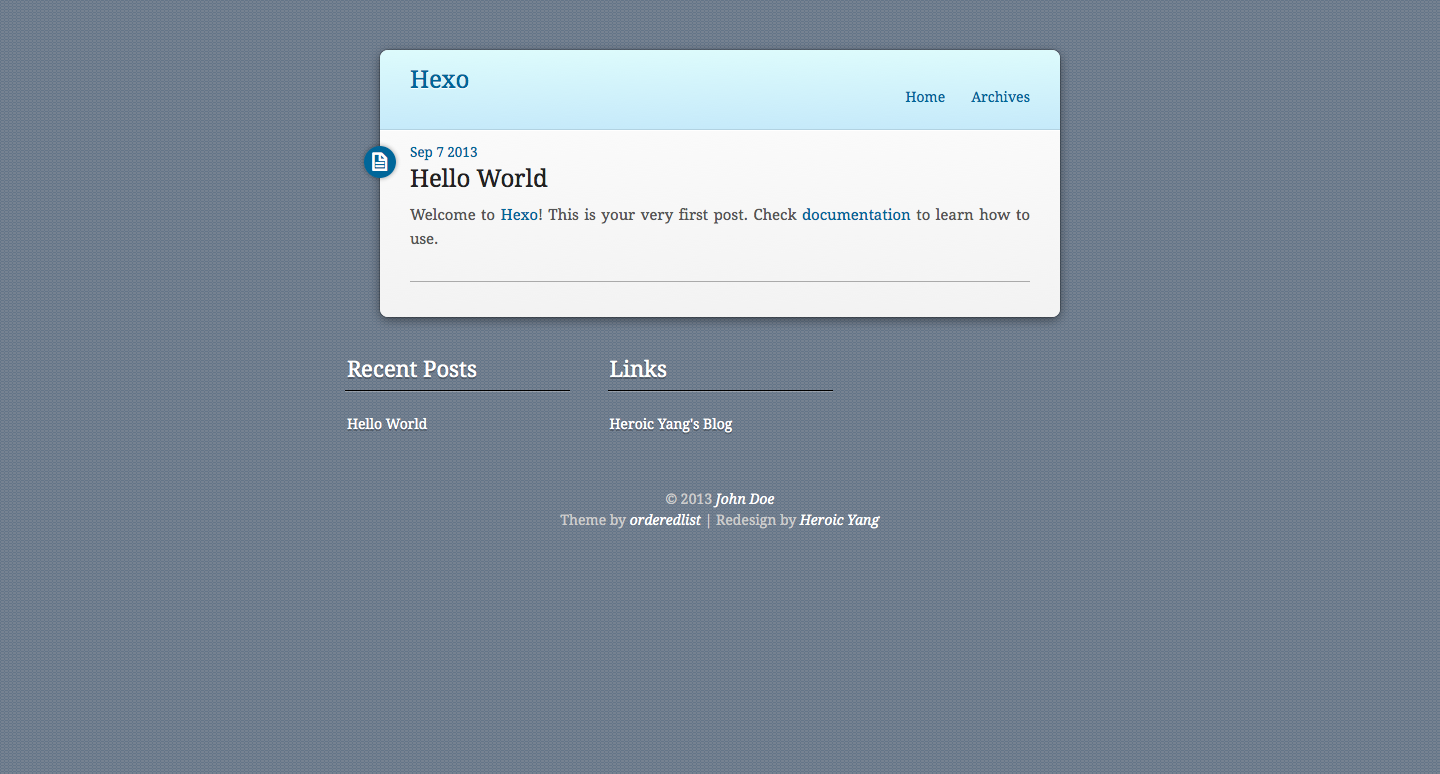Open the documentation link
The width and height of the screenshot is (1440, 774).
(856, 215)
